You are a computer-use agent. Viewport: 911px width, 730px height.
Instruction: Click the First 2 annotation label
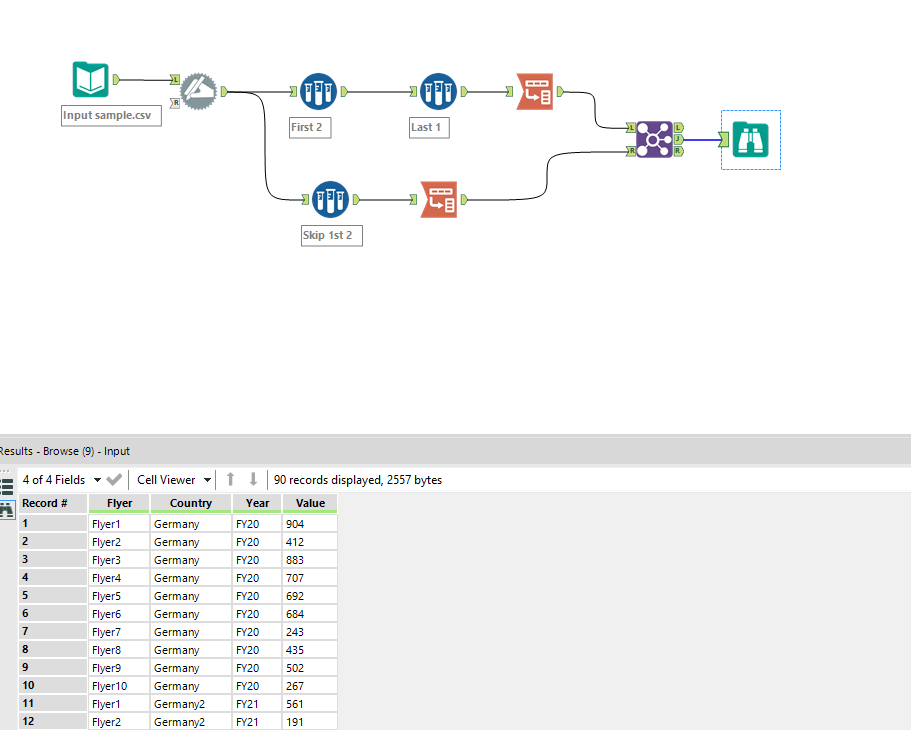click(310, 127)
